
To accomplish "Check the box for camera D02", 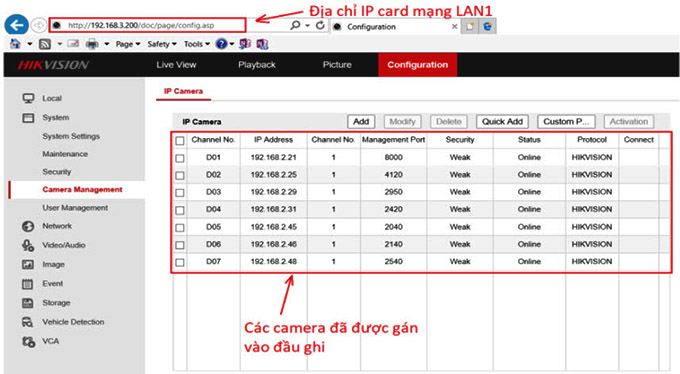I will [x=180, y=176].
